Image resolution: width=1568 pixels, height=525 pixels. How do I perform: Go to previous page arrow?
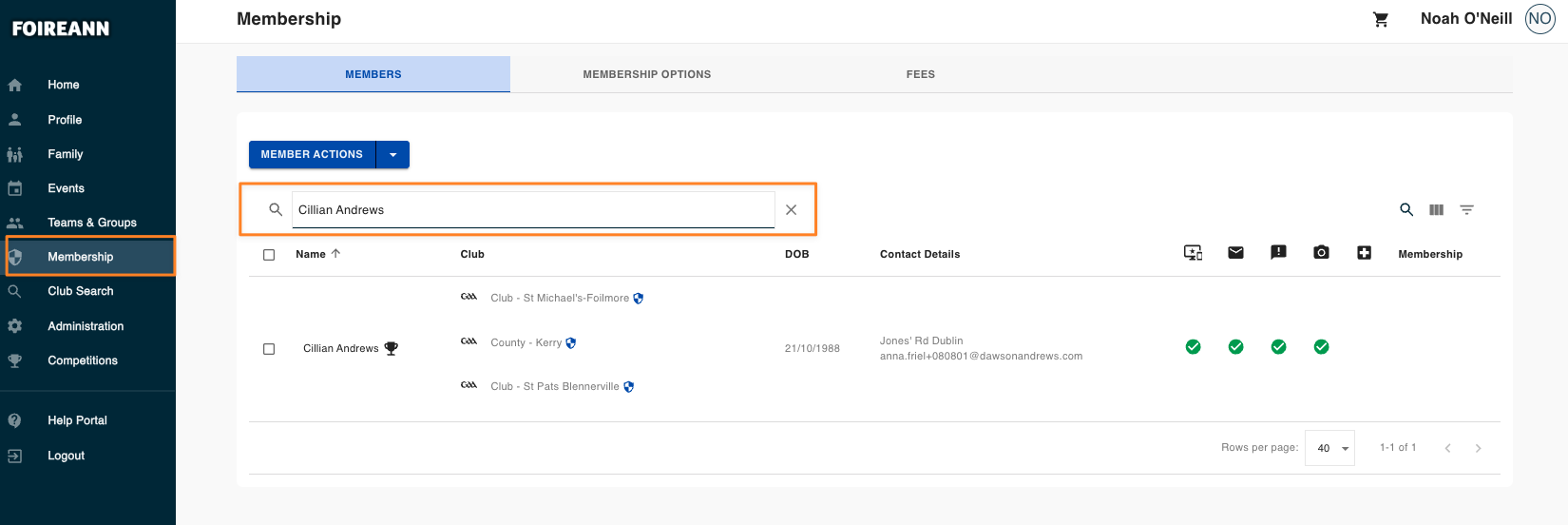[x=1447, y=448]
